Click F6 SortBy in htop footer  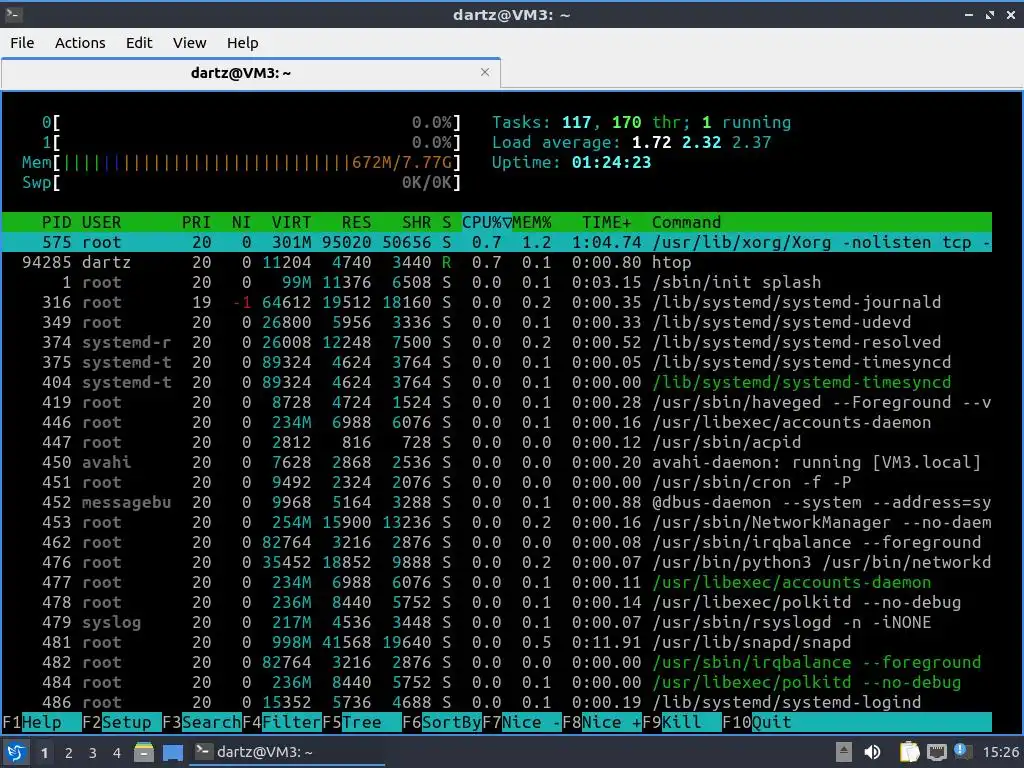coord(442,722)
